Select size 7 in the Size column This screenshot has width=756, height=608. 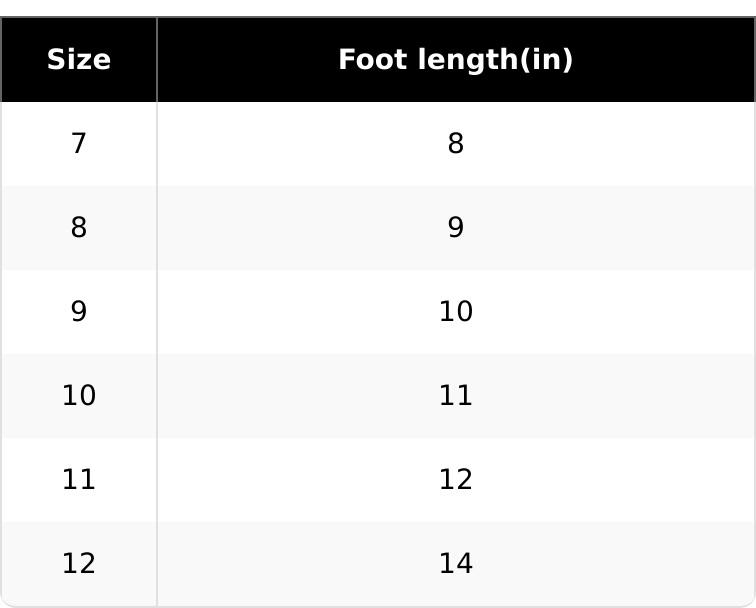click(79, 144)
